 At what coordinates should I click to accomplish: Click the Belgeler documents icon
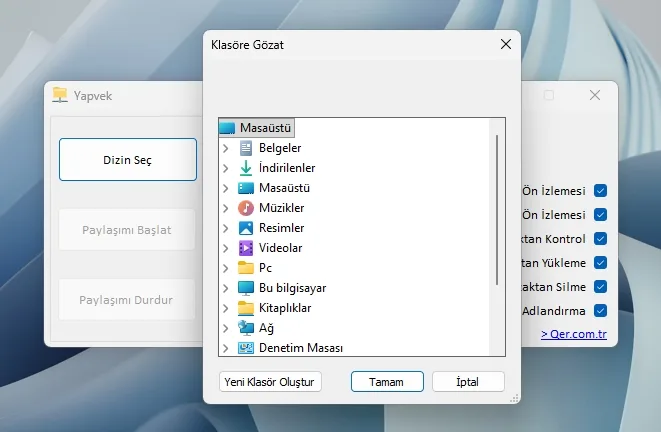tap(246, 148)
